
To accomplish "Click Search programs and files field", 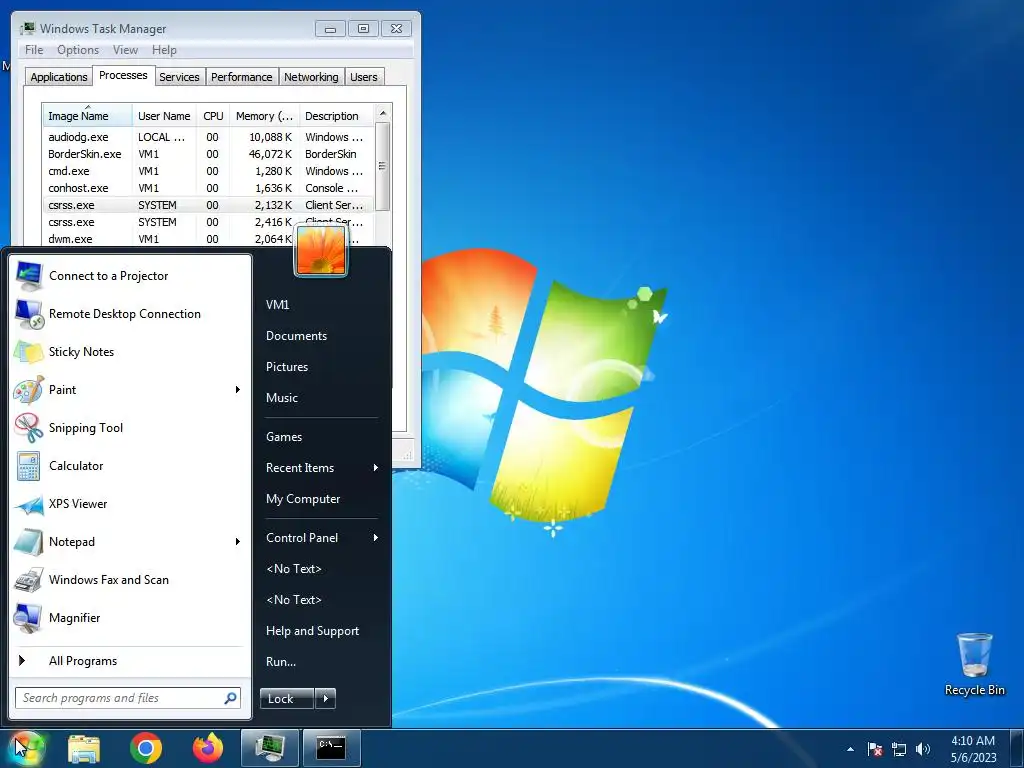I will [128, 698].
